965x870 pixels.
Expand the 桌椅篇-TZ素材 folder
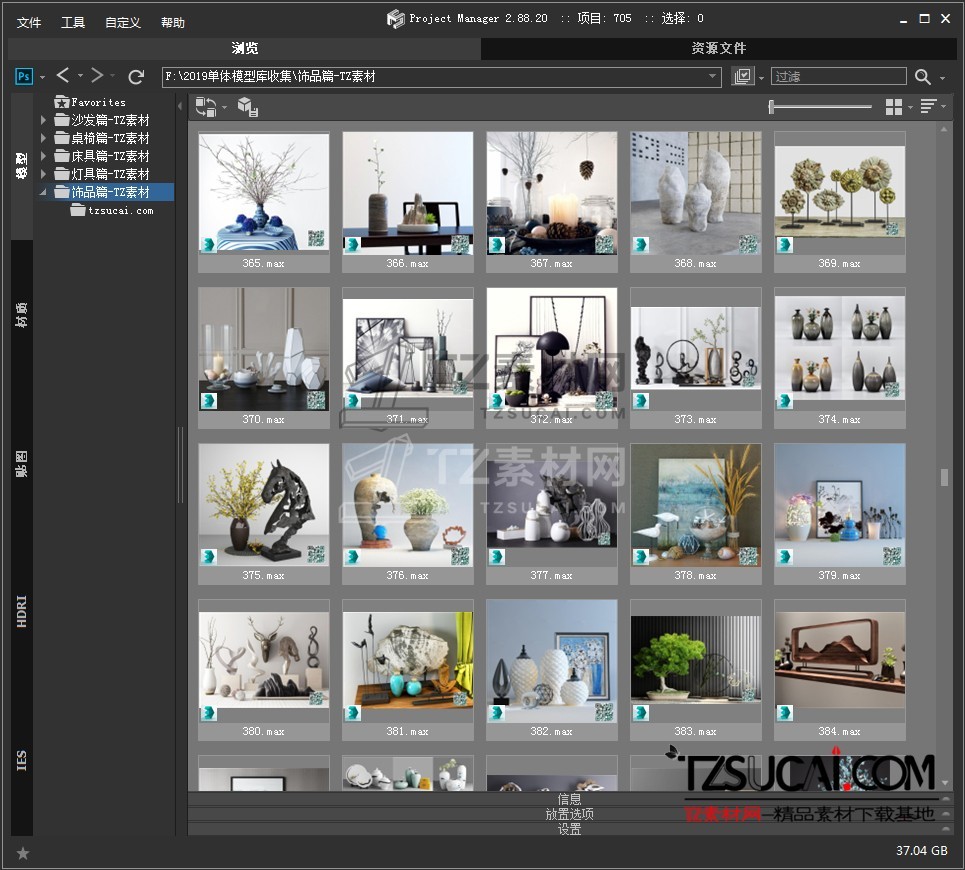point(44,138)
